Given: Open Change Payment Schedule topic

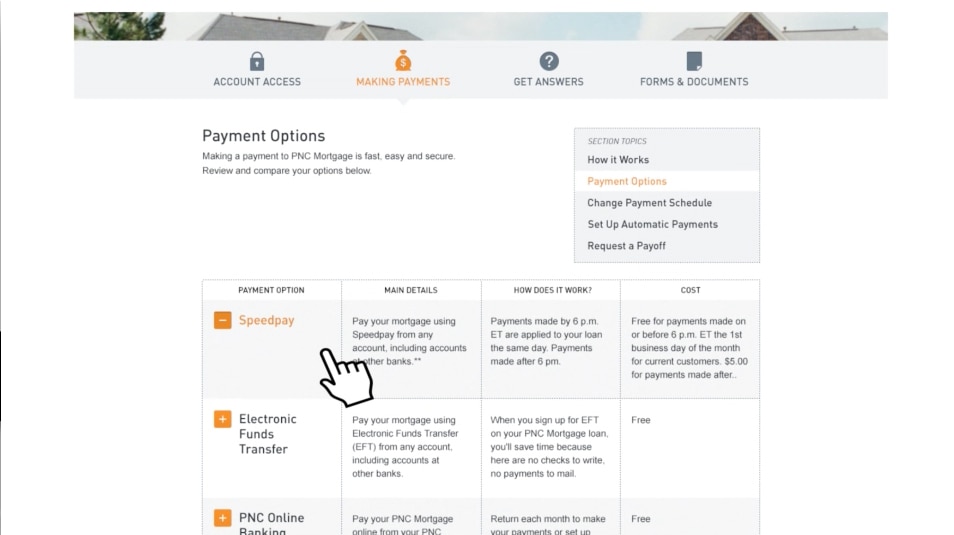Looking at the screenshot, I should pyautogui.click(x=649, y=203).
